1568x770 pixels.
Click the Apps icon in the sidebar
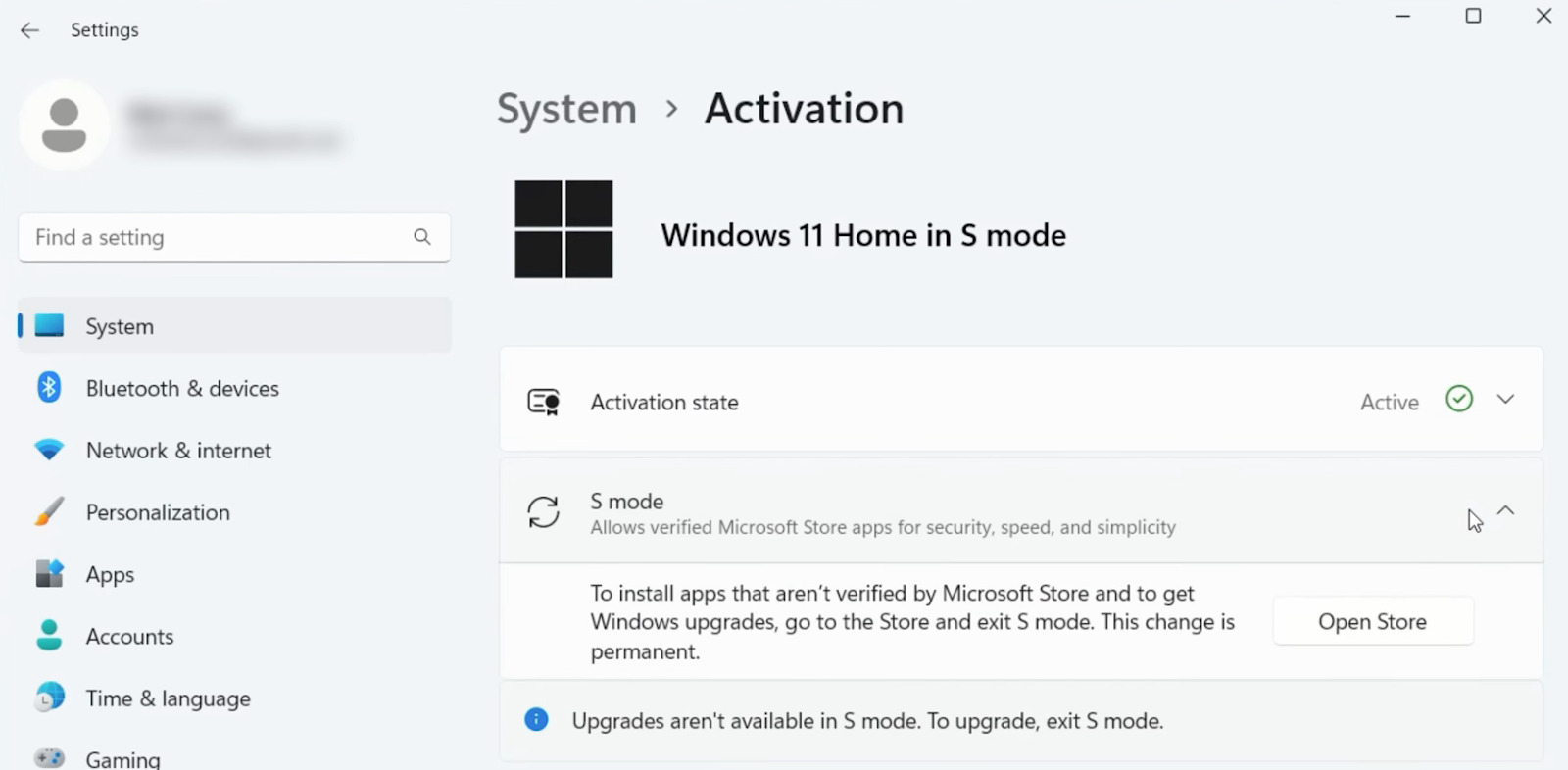[49, 574]
